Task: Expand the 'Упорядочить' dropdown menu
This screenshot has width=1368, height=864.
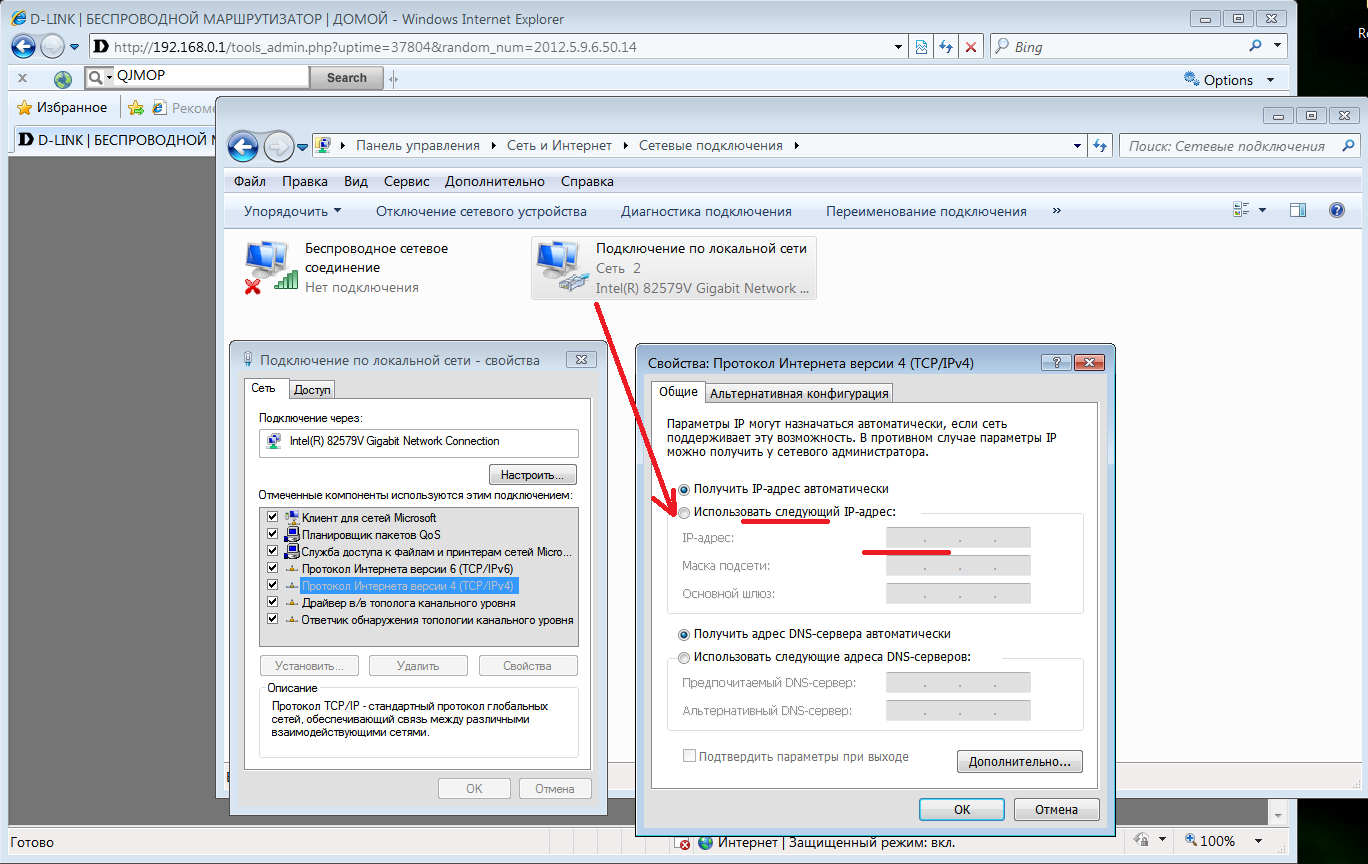Action: [292, 211]
